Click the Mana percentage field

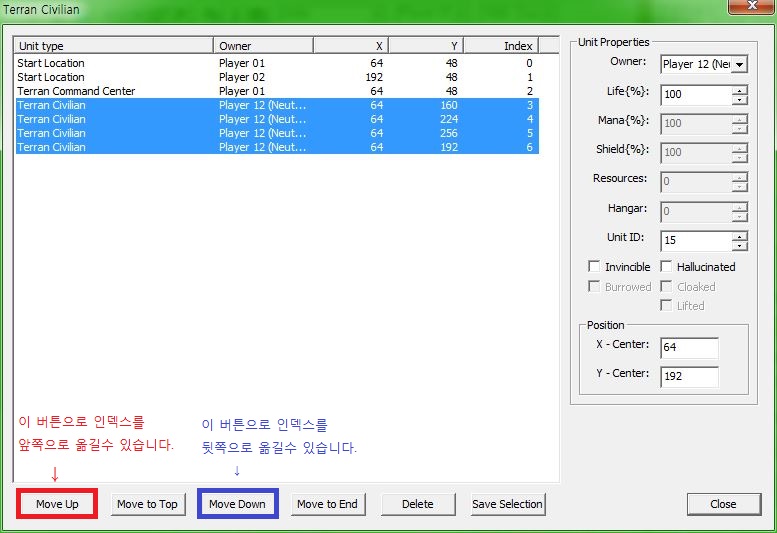pyautogui.click(x=696, y=124)
